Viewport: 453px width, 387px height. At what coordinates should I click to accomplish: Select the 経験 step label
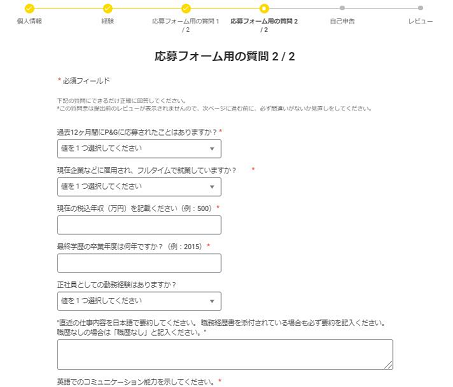pyautogui.click(x=108, y=21)
